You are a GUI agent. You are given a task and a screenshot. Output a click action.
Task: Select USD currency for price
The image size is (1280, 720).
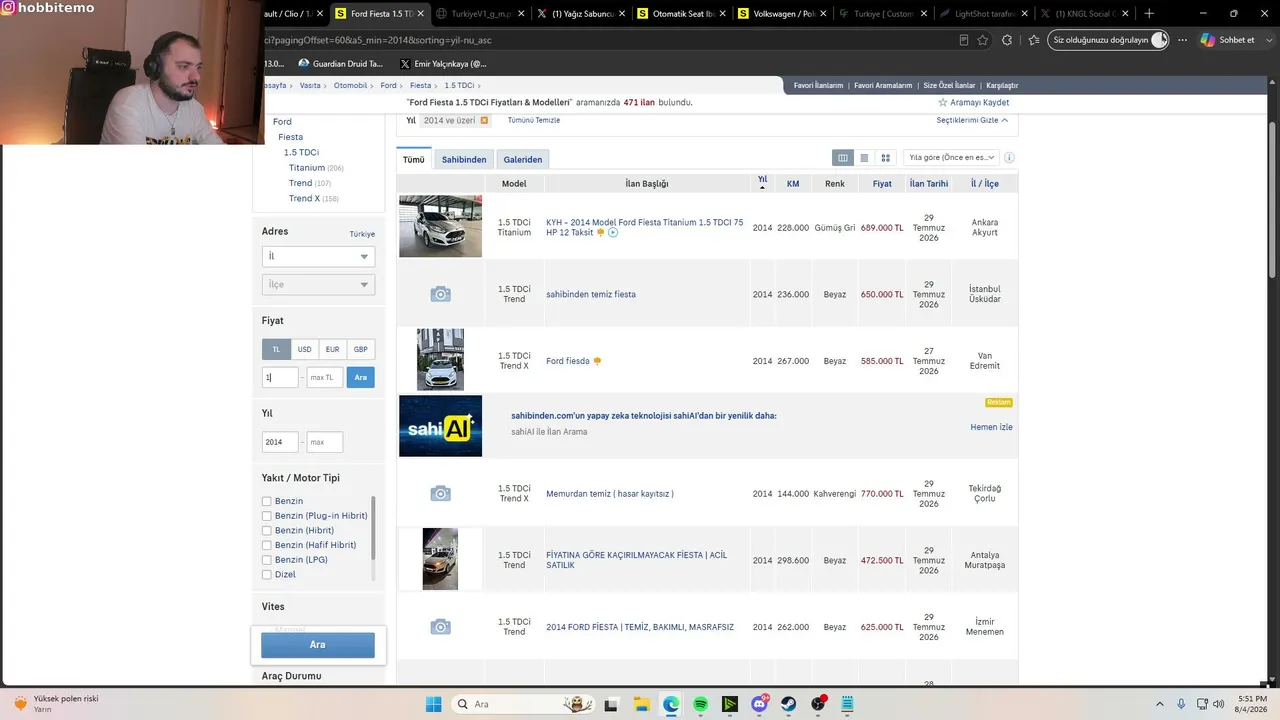304,349
